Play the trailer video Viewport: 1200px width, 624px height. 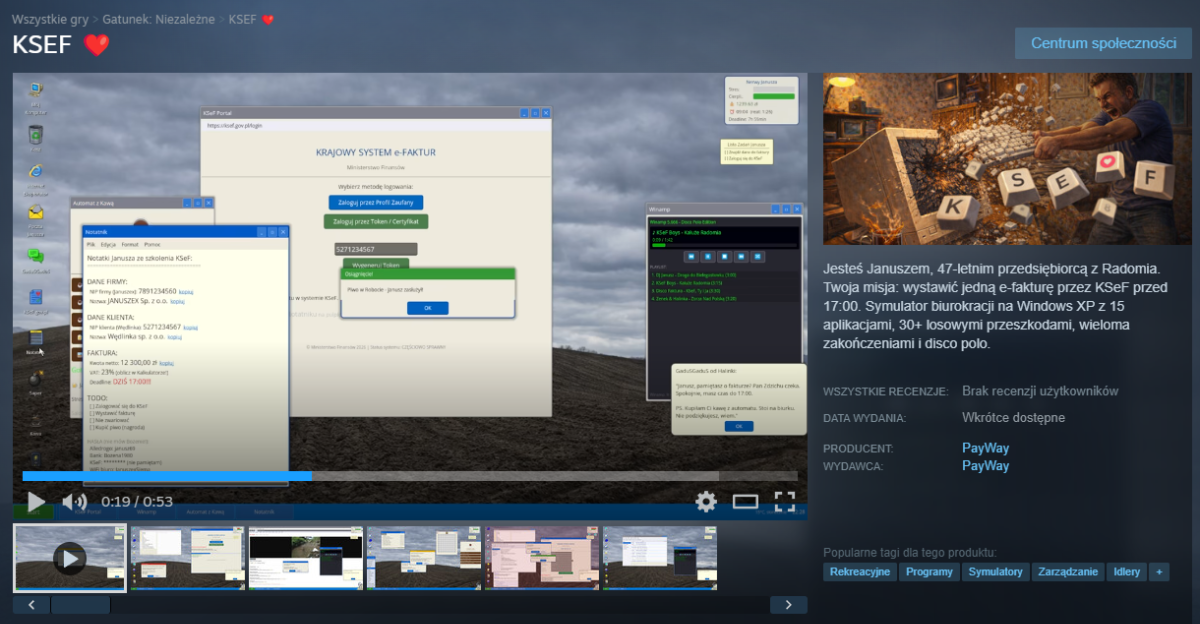click(36, 501)
